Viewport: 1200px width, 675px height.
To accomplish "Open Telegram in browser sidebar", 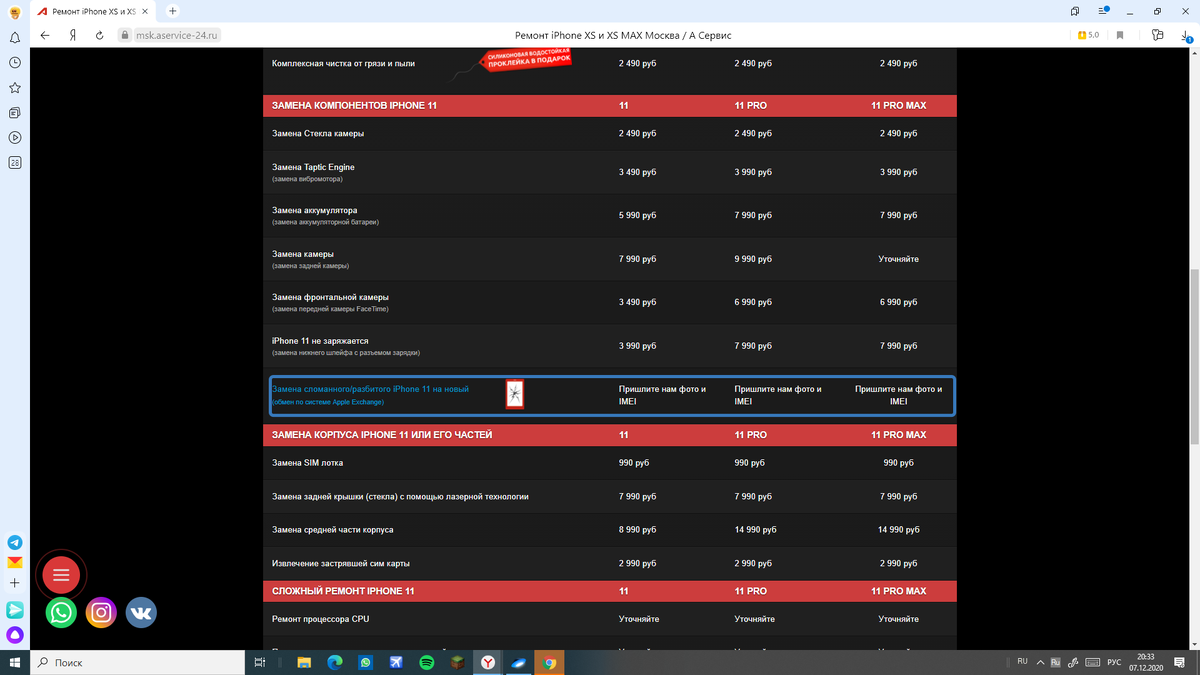I will 15,541.
